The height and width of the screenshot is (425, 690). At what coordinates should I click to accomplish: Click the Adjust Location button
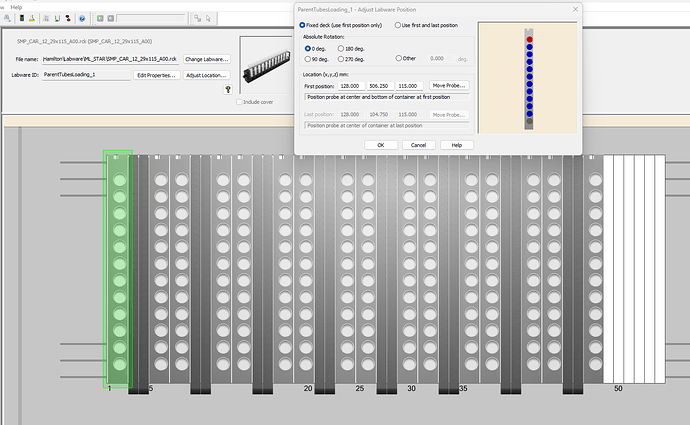pyautogui.click(x=206, y=75)
